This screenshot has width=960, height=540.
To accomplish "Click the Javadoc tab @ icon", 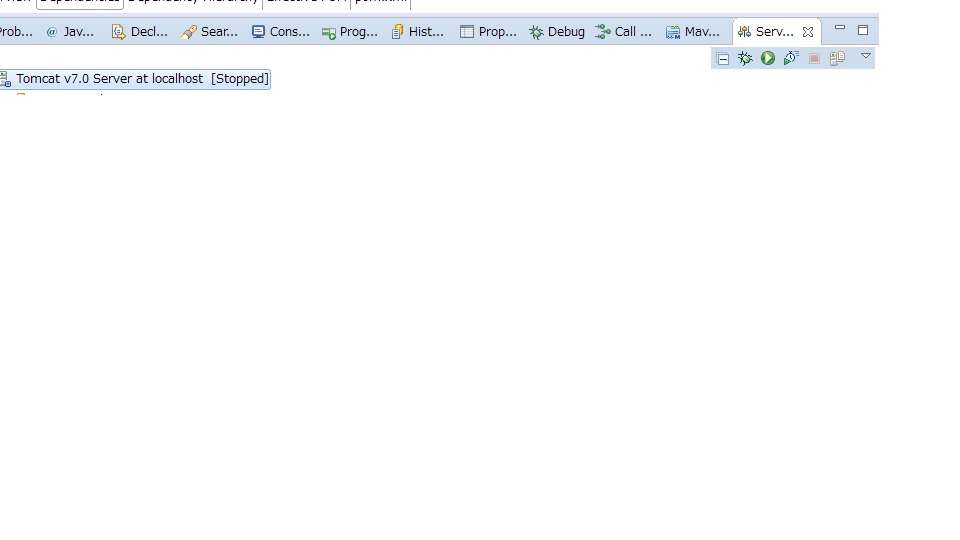I will click(52, 32).
